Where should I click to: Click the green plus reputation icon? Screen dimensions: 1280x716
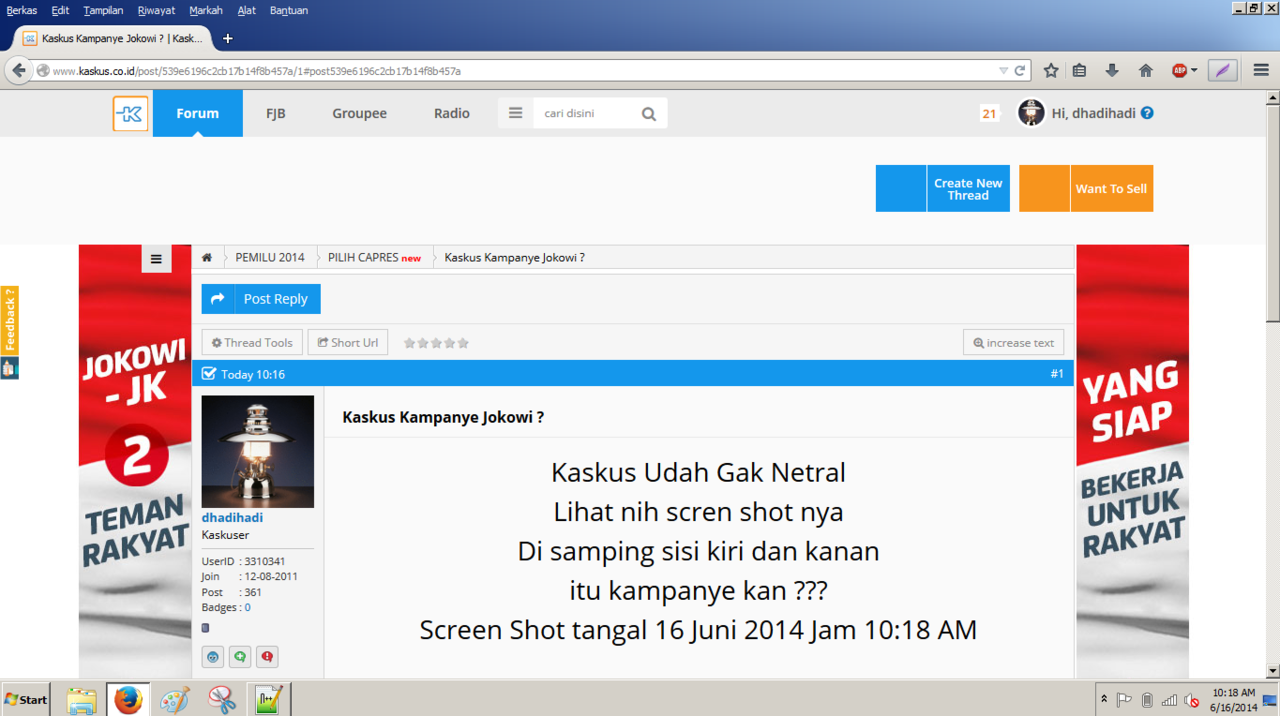coord(240,657)
